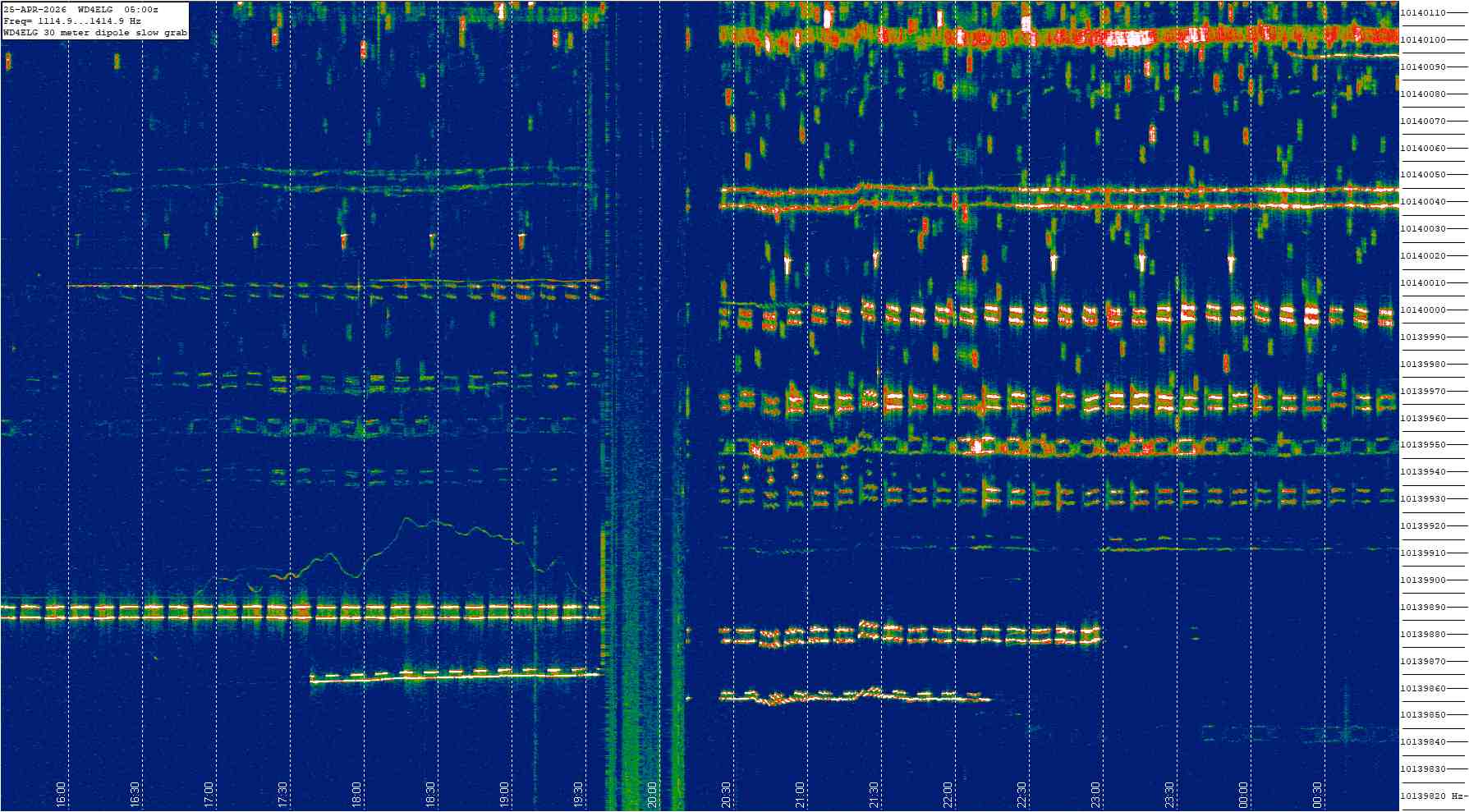
Task: Click the 25-APR-2026 date header text
Action: pyautogui.click(x=37, y=9)
